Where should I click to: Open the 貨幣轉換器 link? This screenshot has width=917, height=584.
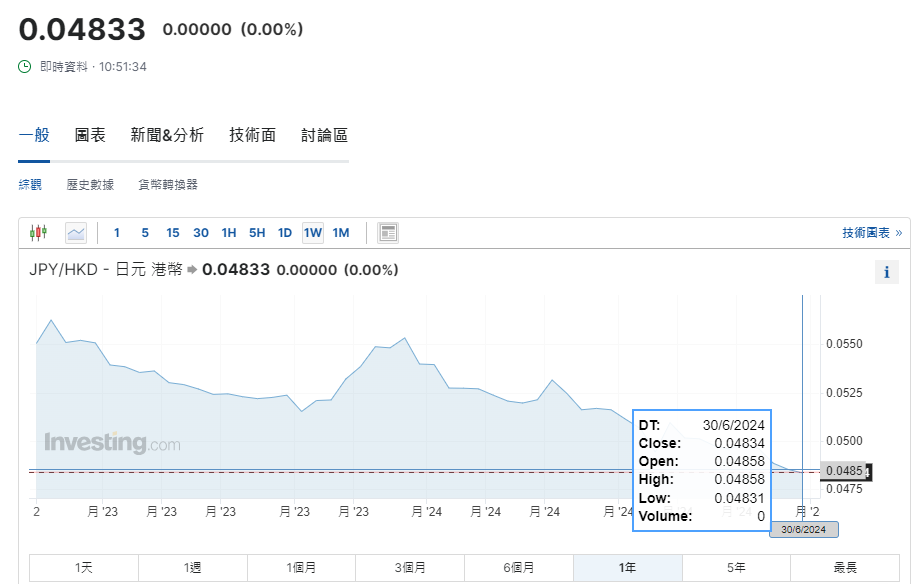pos(168,184)
